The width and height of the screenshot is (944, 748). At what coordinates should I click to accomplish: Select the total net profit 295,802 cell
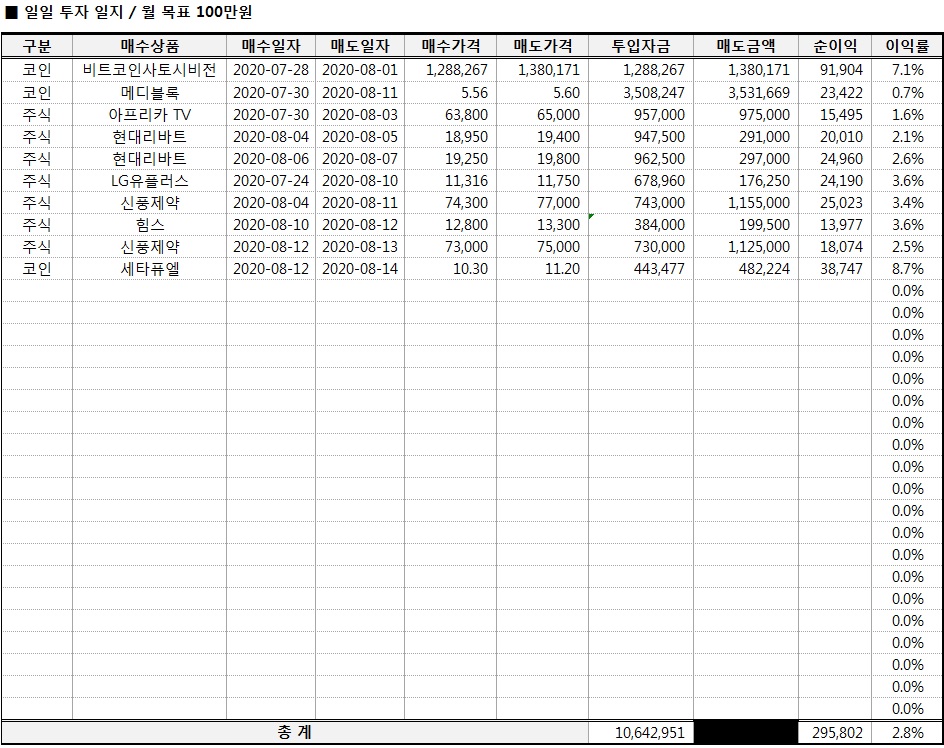(835, 732)
